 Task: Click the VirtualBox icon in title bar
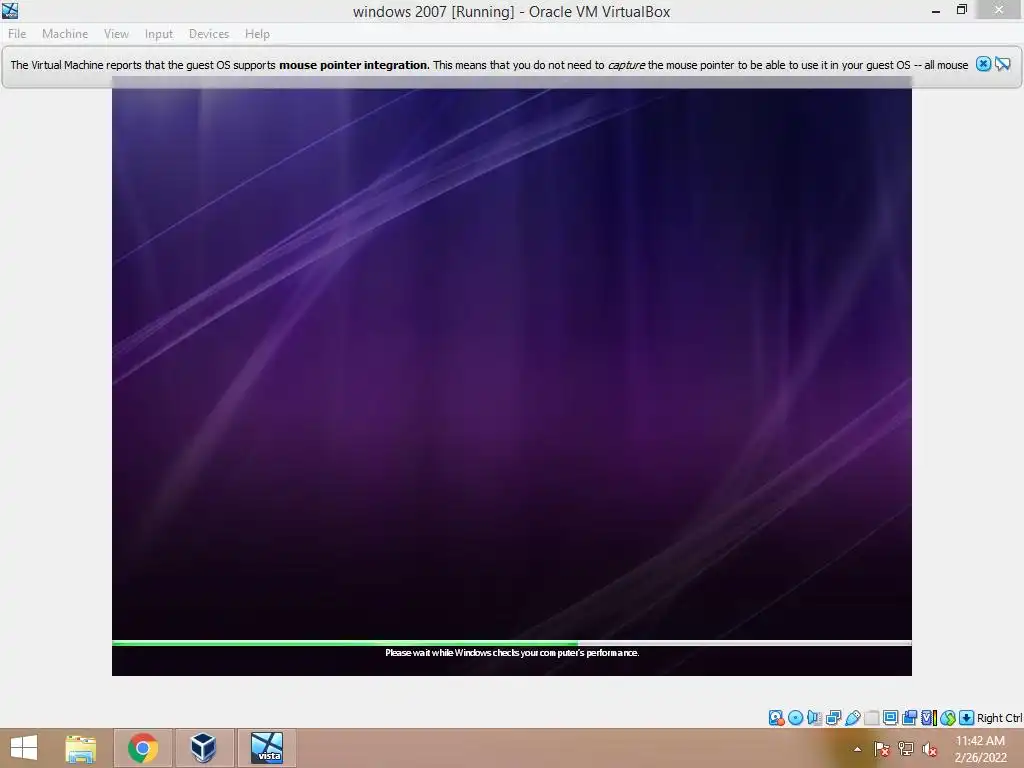coord(10,10)
